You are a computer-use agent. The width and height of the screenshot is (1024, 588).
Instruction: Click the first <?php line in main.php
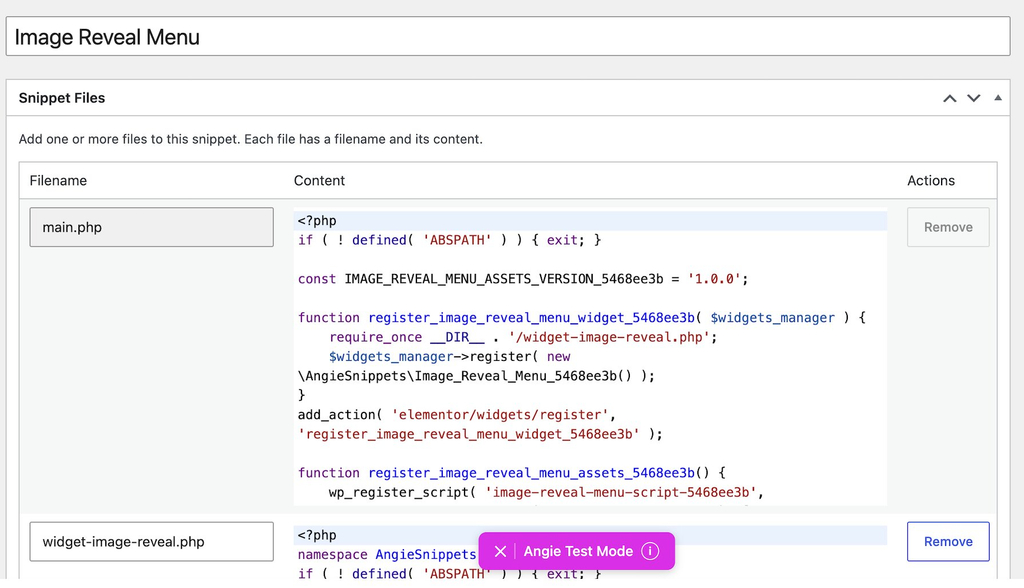click(317, 221)
